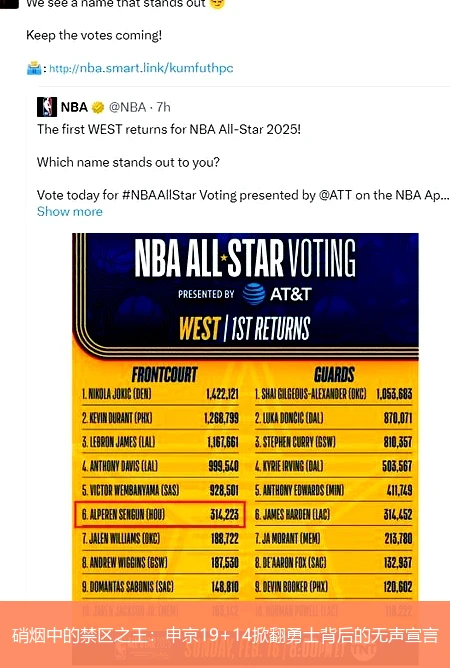450x668 pixels.
Task: Expand tweet text with Show more
Action: click(70, 211)
